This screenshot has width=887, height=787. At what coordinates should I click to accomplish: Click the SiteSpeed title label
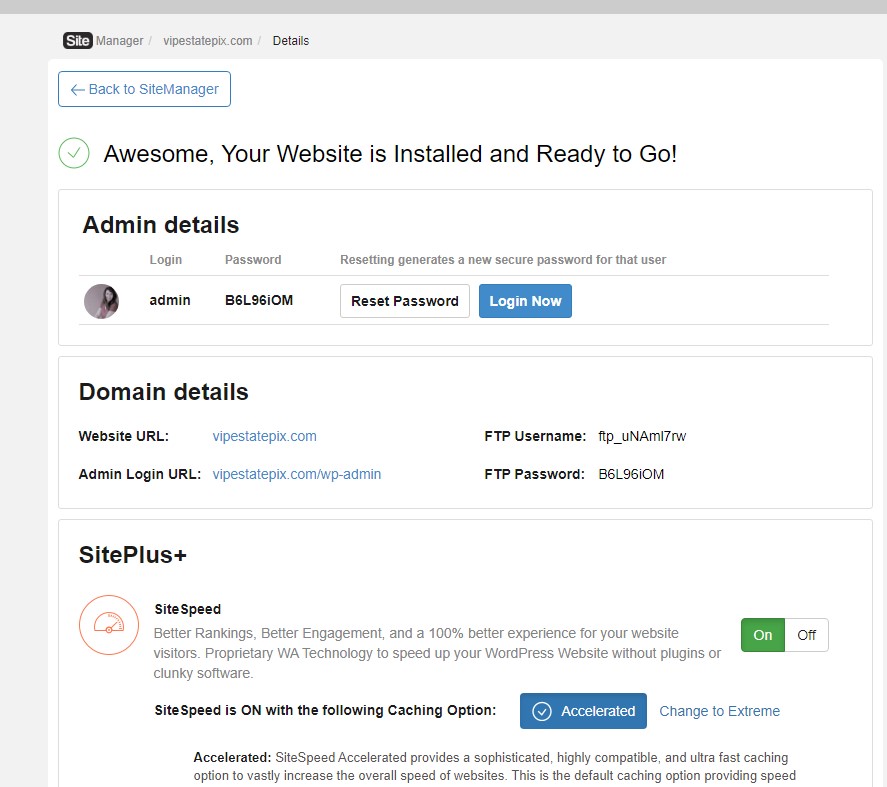point(187,609)
